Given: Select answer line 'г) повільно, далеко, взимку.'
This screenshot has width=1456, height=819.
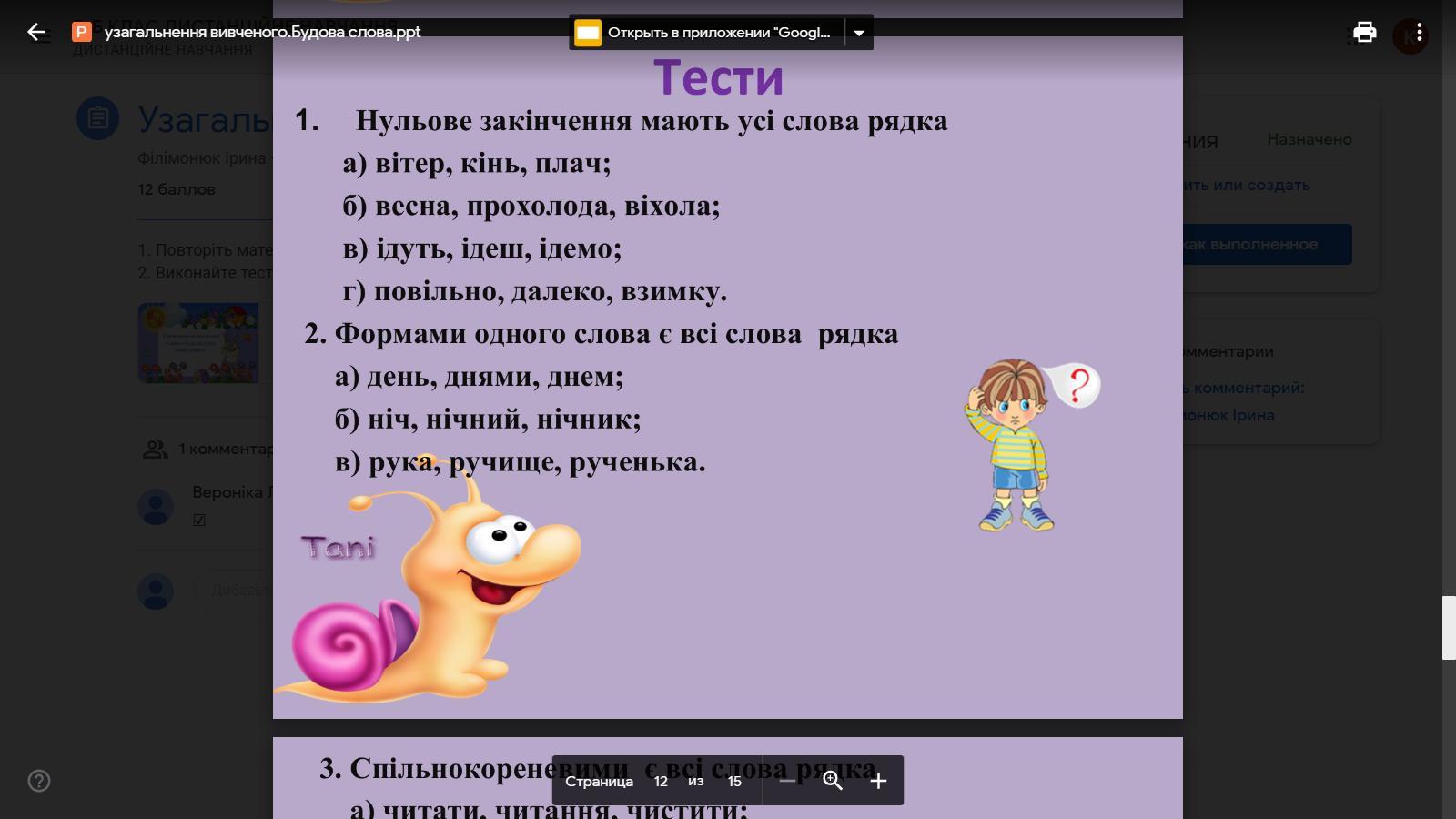Looking at the screenshot, I should 535,291.
